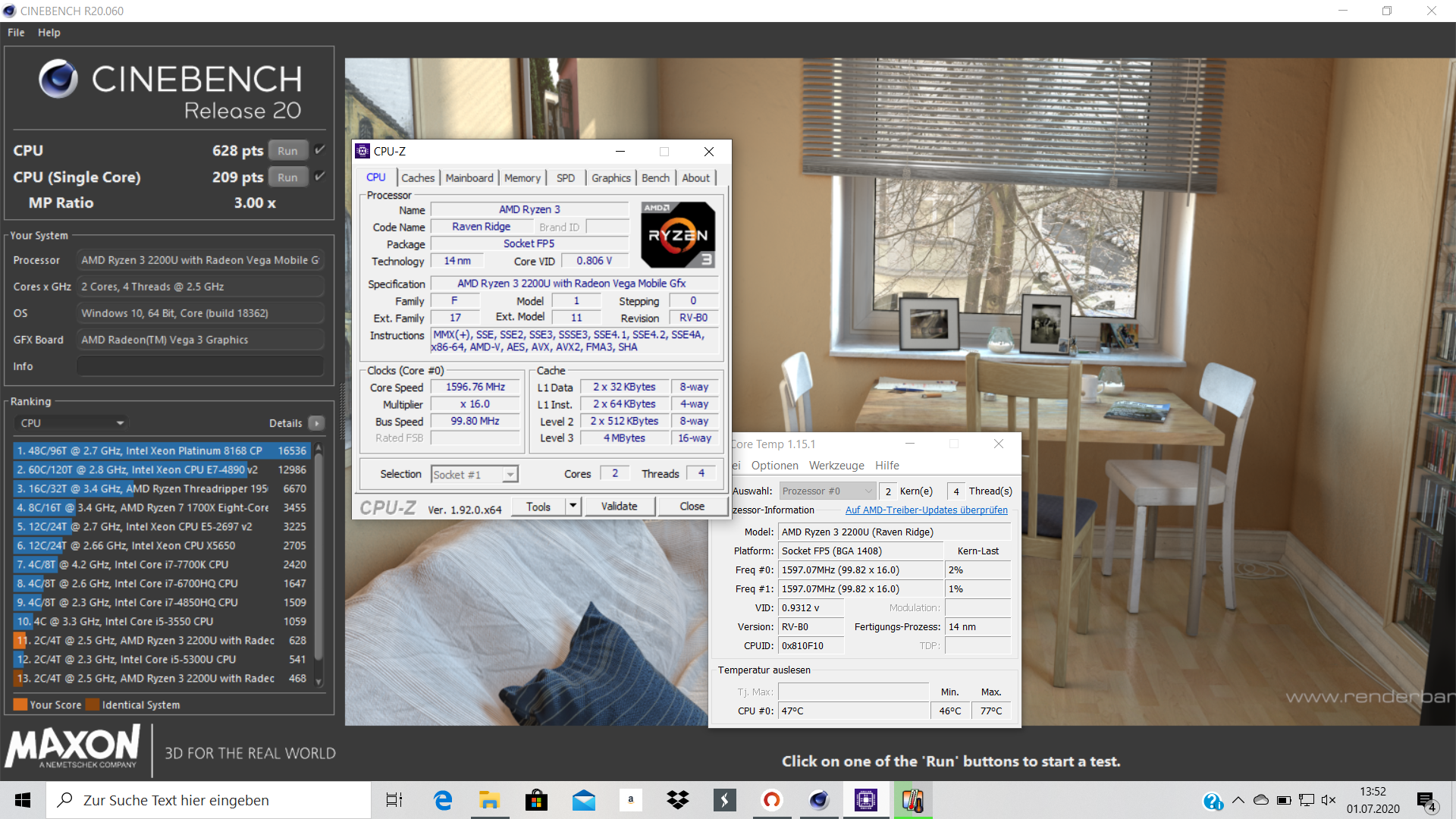Open Core Temp Hilfe menu

(x=887, y=466)
